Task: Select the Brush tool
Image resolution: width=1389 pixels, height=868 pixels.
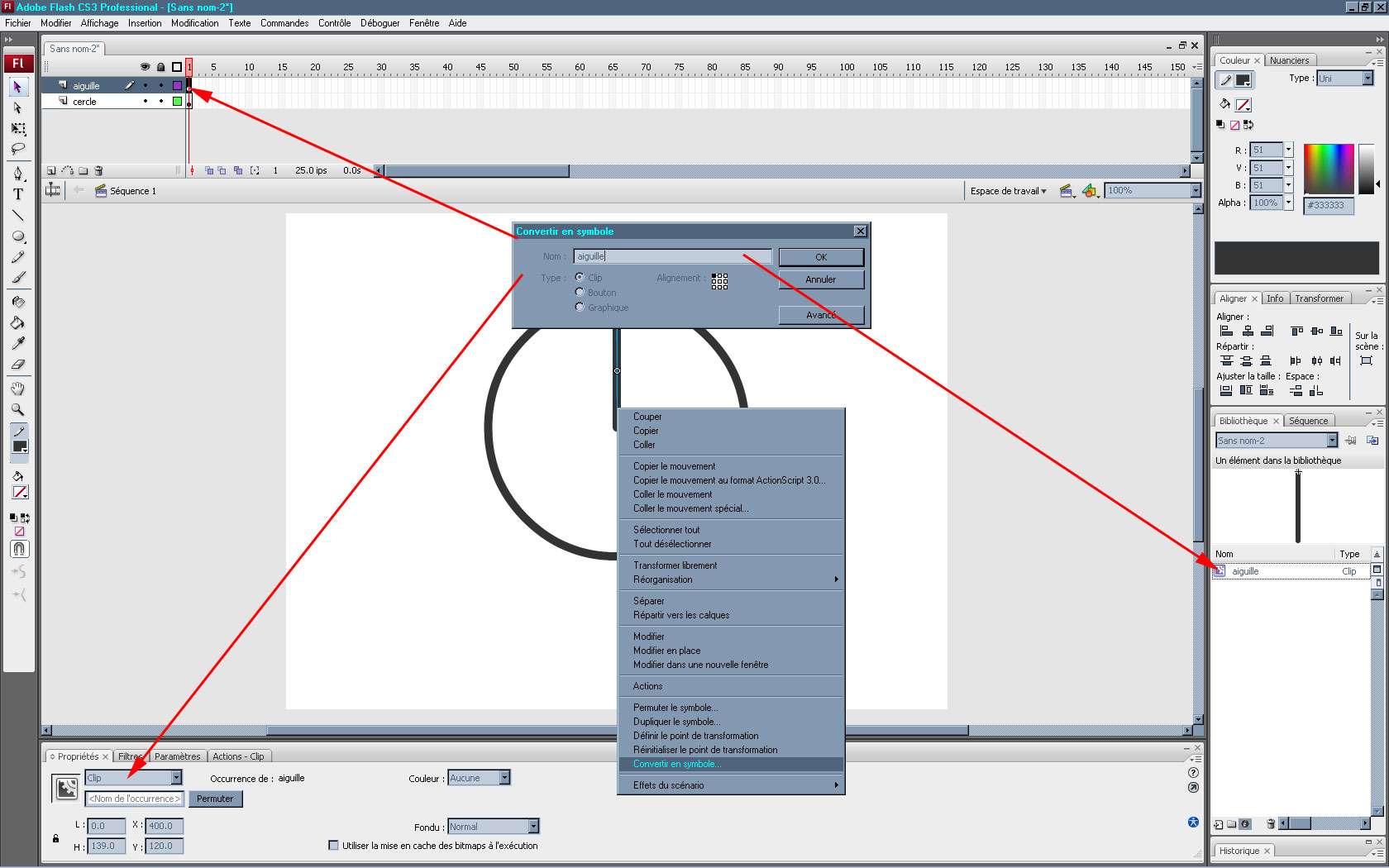Action: point(18,278)
